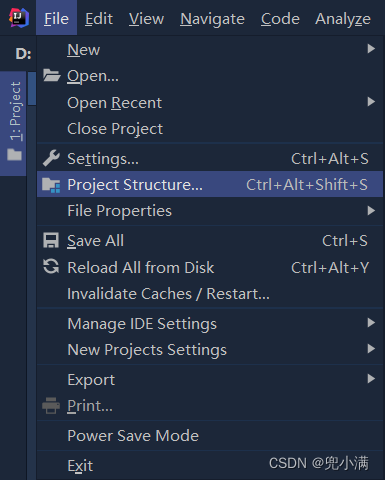The width and height of the screenshot is (385, 480).
Task: Select Close Project
Action: [x=210, y=129]
